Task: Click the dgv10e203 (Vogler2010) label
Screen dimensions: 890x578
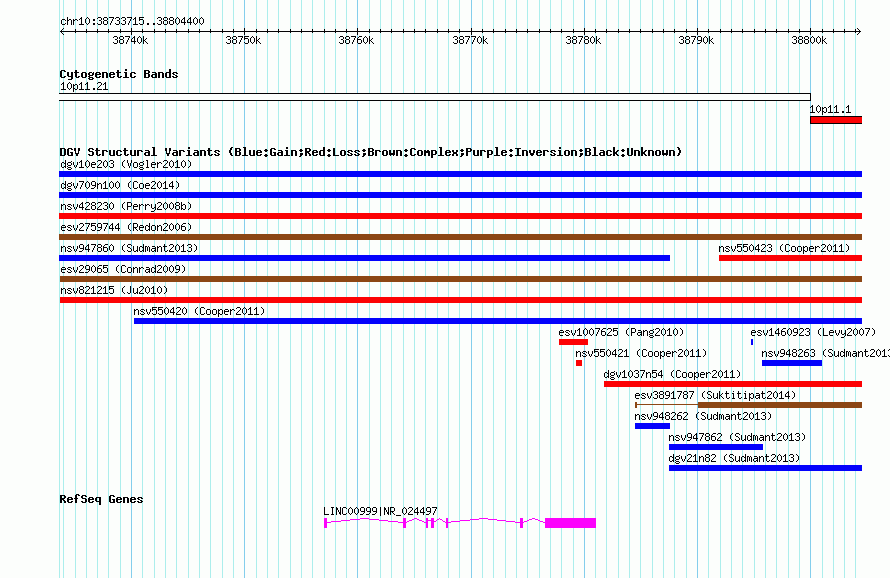Action: click(x=126, y=164)
